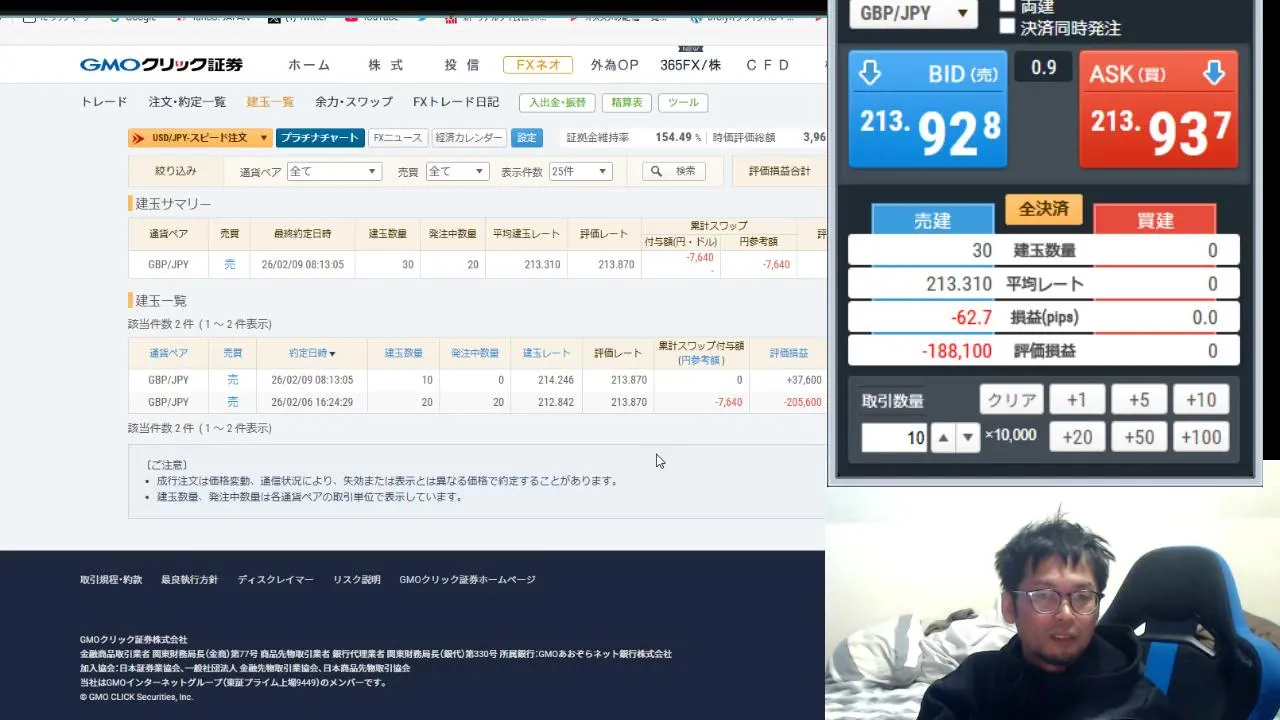This screenshot has width=1280, height=720.
Task: Click the ASK buy price panel
Action: 1159,109
